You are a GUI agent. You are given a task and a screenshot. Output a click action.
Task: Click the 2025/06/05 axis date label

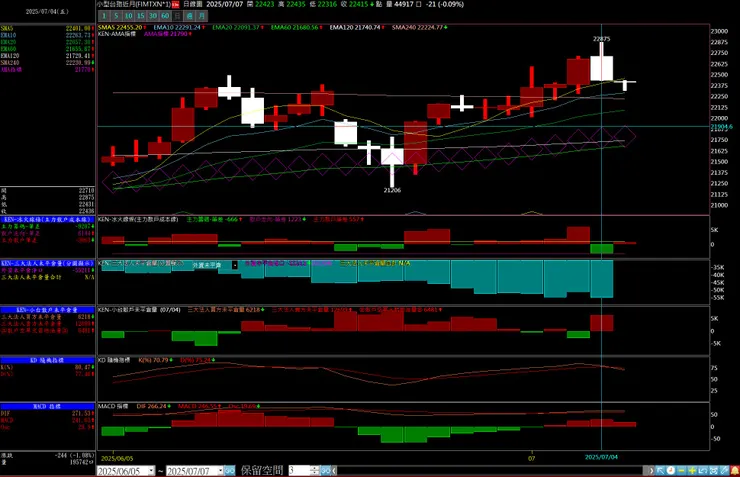tap(117, 458)
